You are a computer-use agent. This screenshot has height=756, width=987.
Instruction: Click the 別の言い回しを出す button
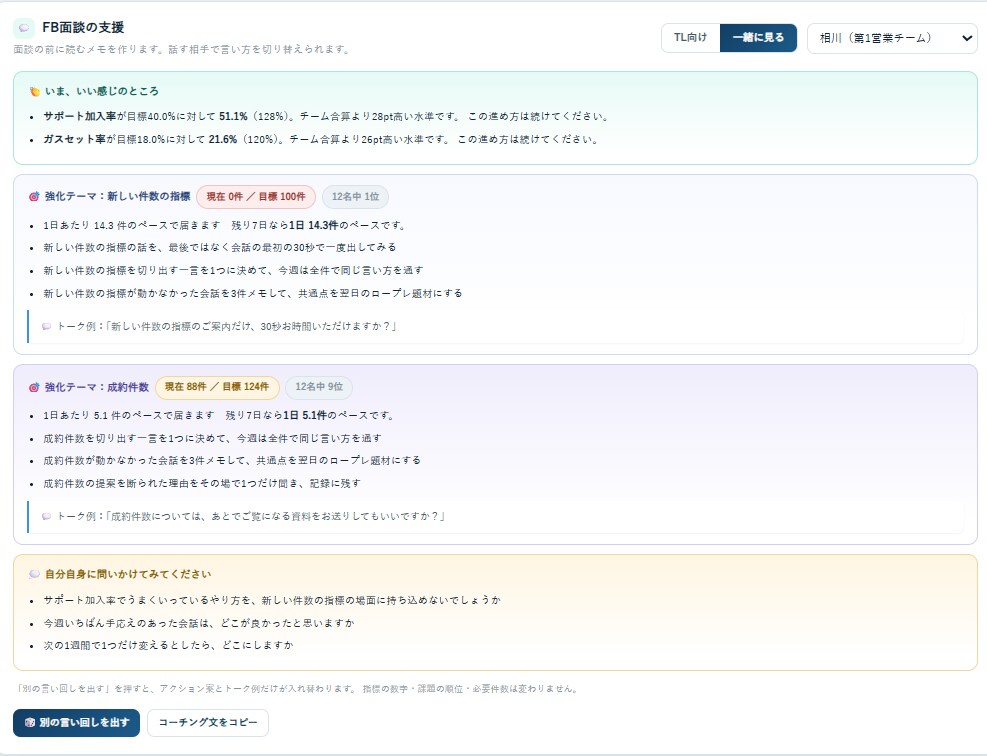click(x=76, y=723)
